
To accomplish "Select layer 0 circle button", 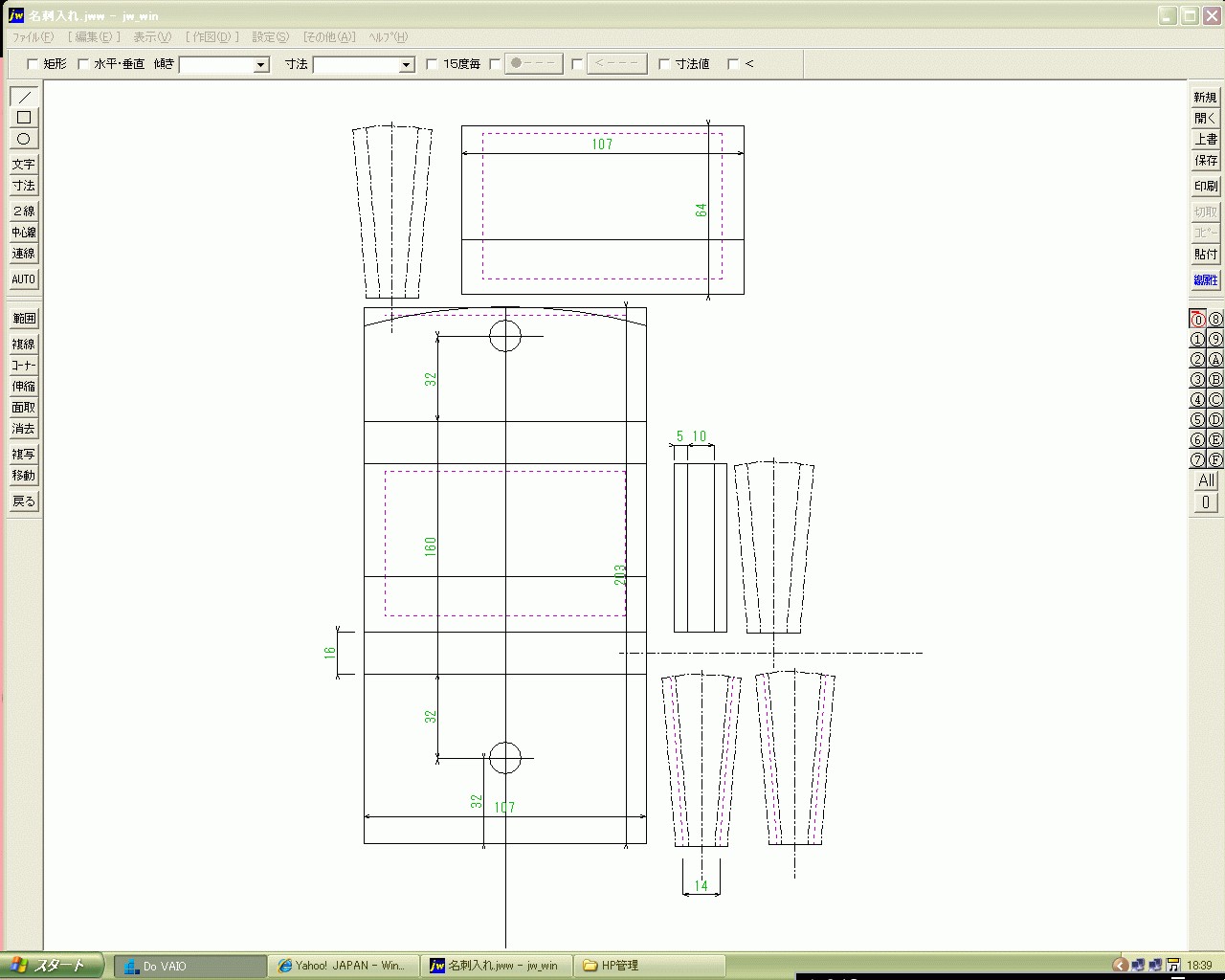I will point(1197,320).
